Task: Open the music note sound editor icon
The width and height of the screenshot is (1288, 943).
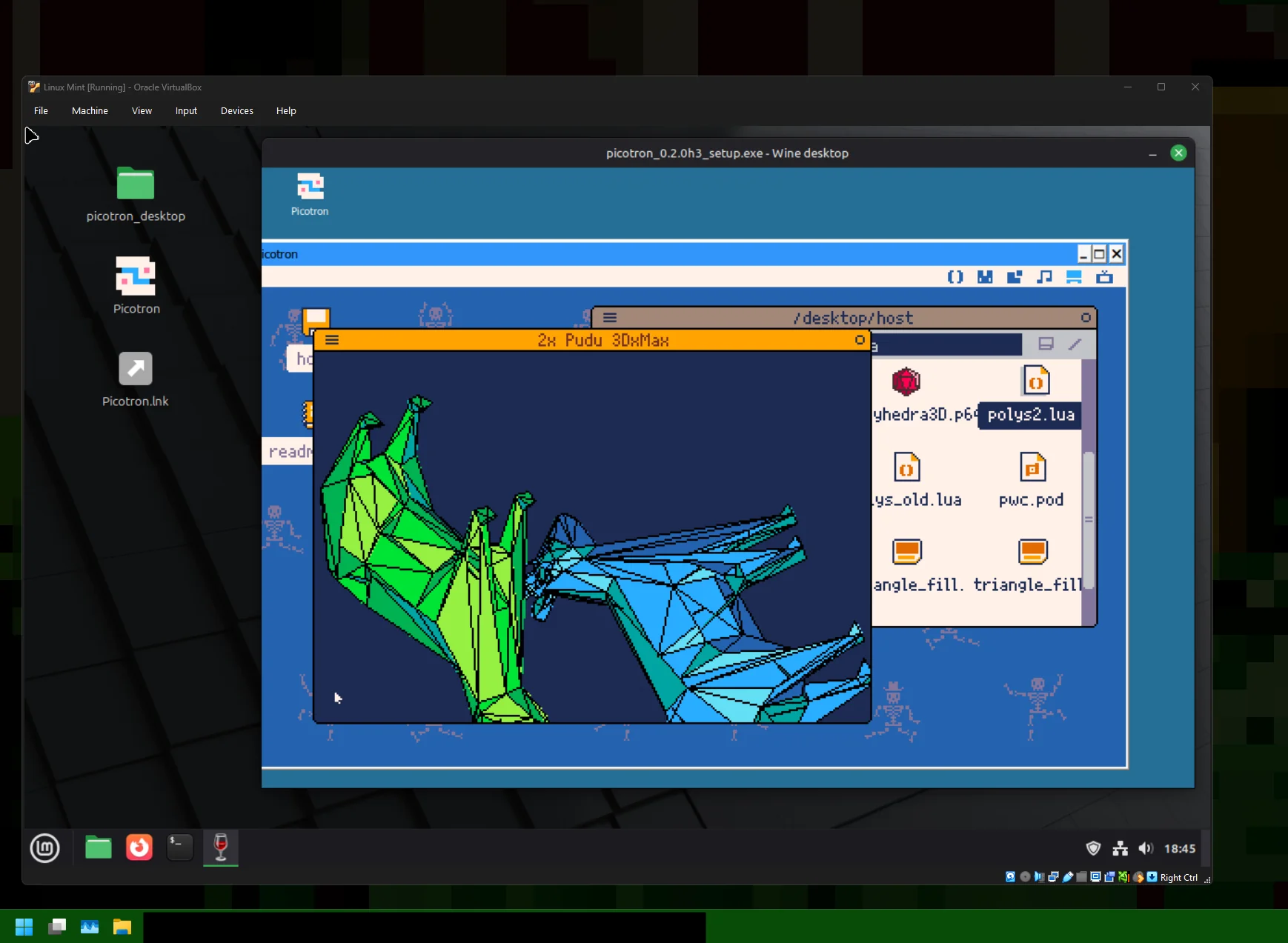Action: [1044, 277]
